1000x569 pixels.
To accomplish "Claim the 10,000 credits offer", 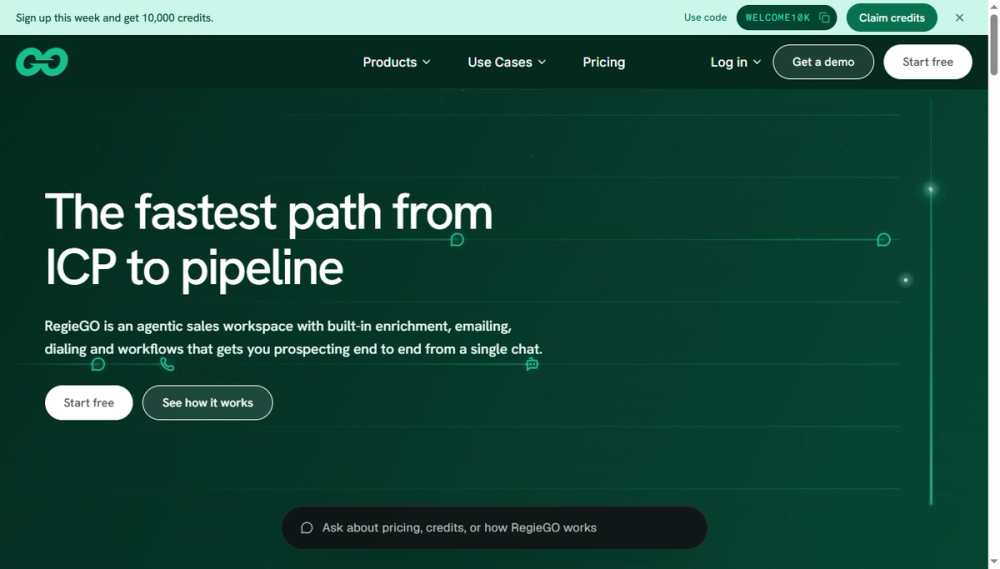I will click(x=891, y=18).
